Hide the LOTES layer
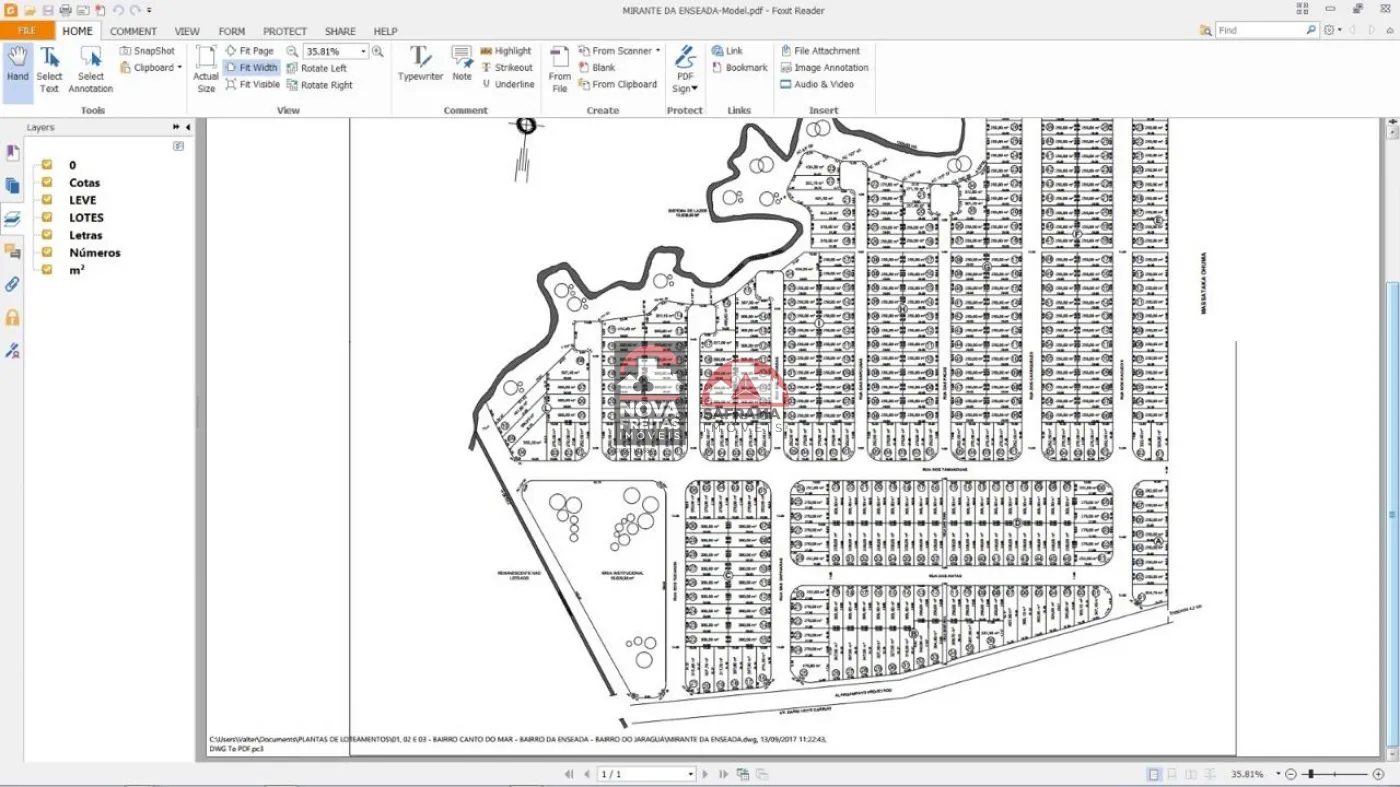1400x787 pixels. [47, 217]
